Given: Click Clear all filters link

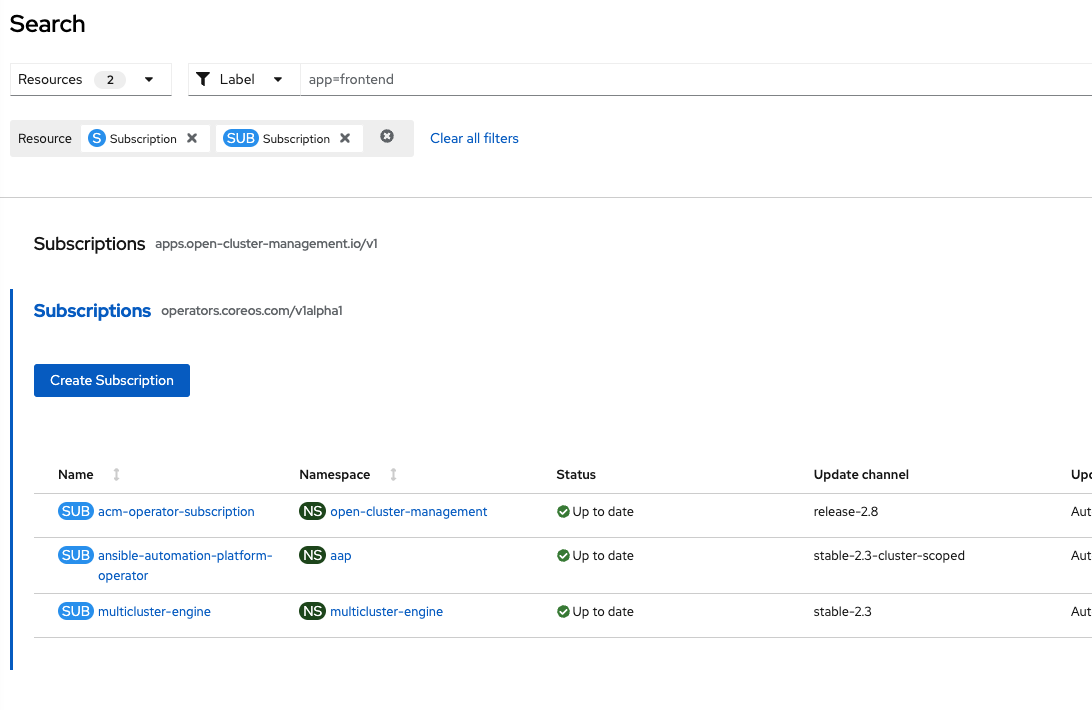Looking at the screenshot, I should 474,139.
